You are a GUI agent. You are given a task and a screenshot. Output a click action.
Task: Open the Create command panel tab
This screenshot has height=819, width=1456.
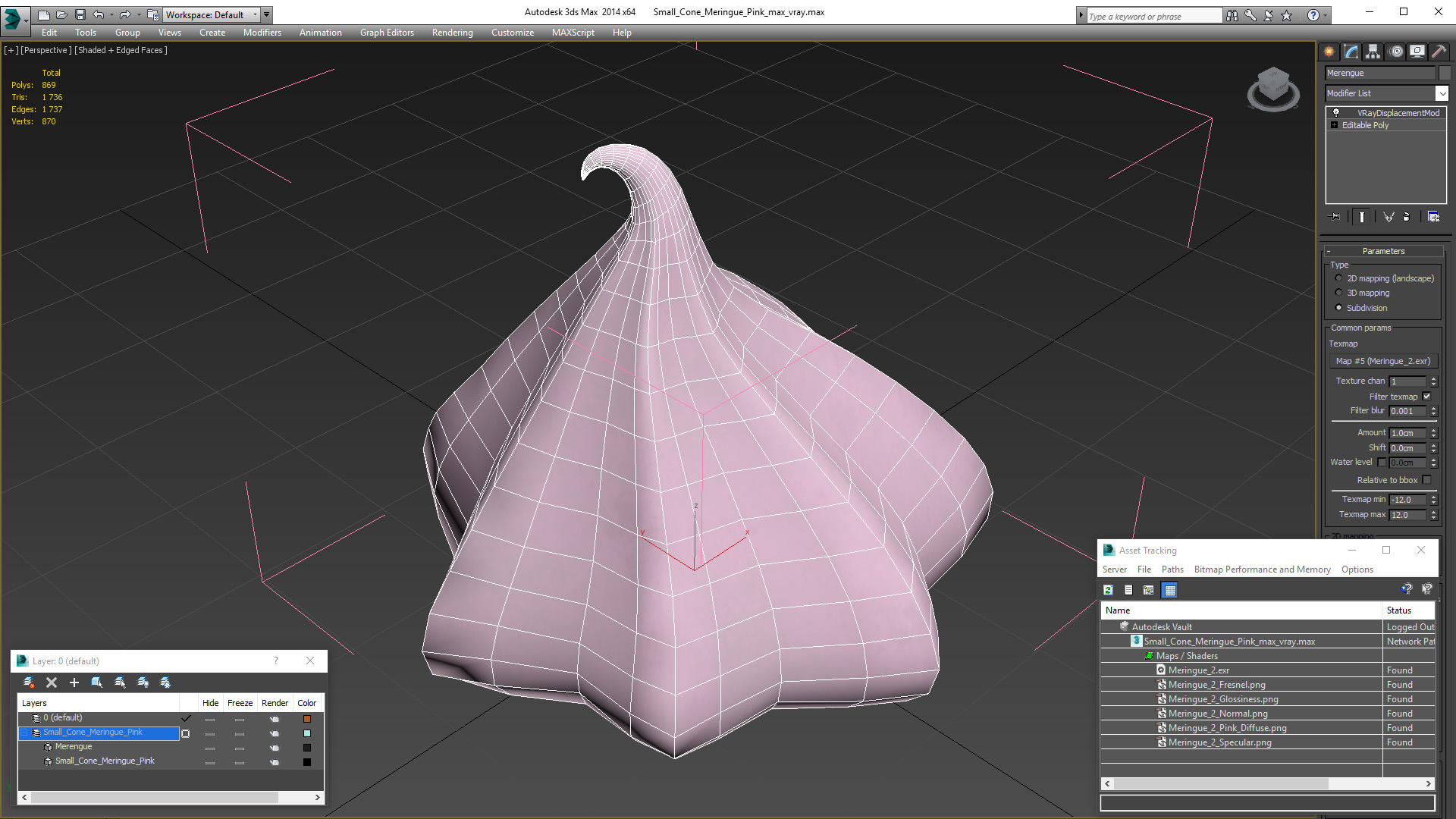[1329, 52]
